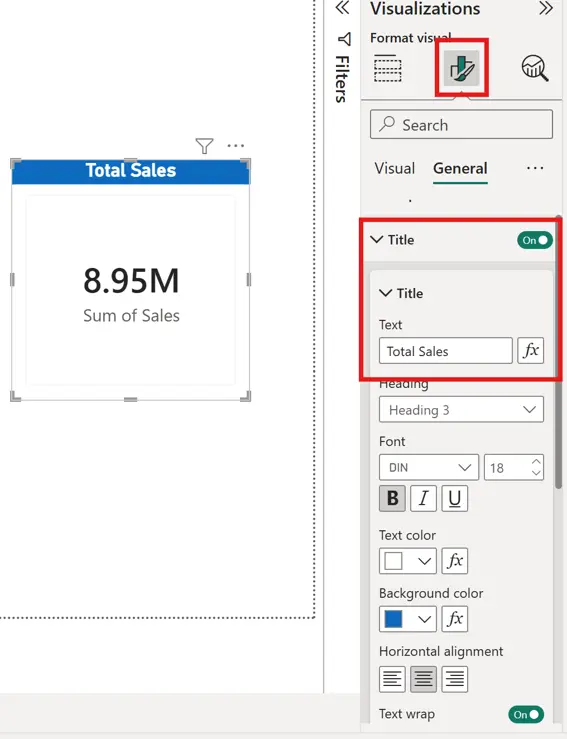Increase font size with up stepper arrow
Viewport: 567px width, 739px height.
(x=536, y=462)
